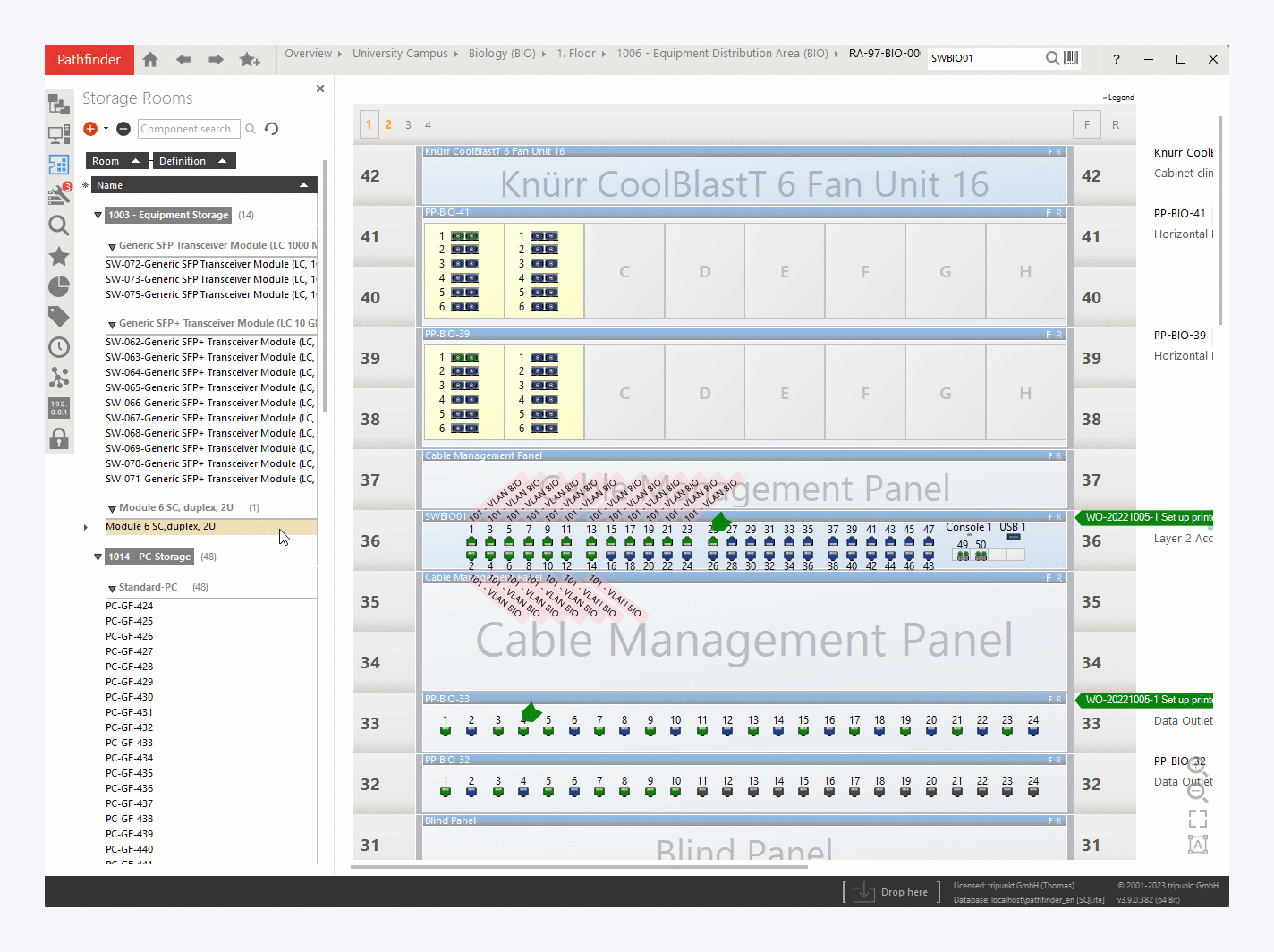Screen dimensions: 1274x952
Task: Open the dropdown arrow beside add button
Action: (x=106, y=129)
